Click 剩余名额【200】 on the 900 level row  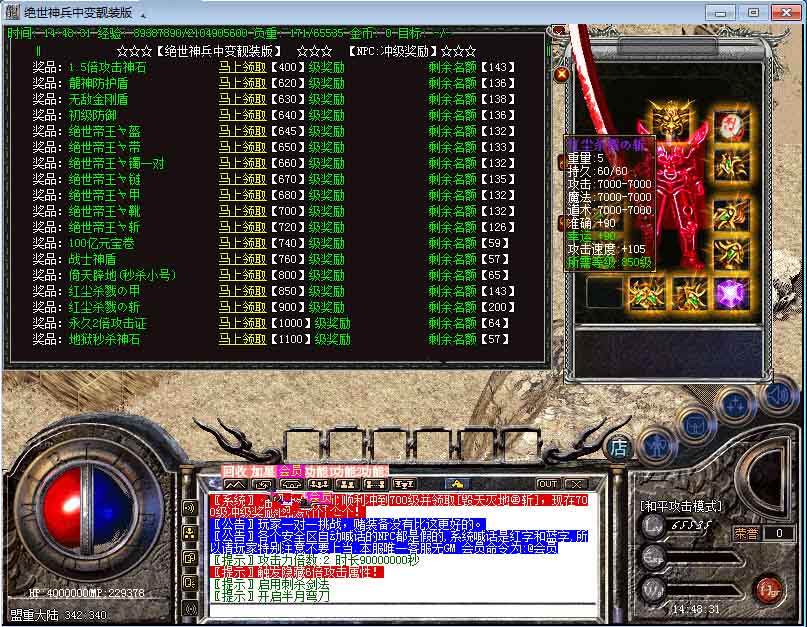pos(471,307)
